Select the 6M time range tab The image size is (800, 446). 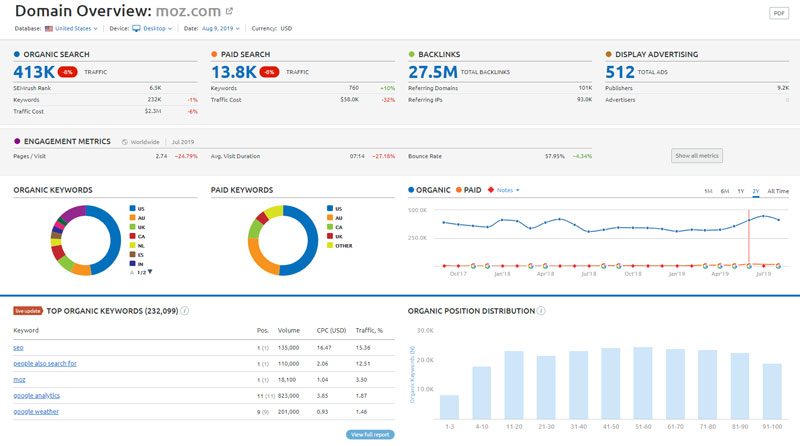[x=724, y=191]
